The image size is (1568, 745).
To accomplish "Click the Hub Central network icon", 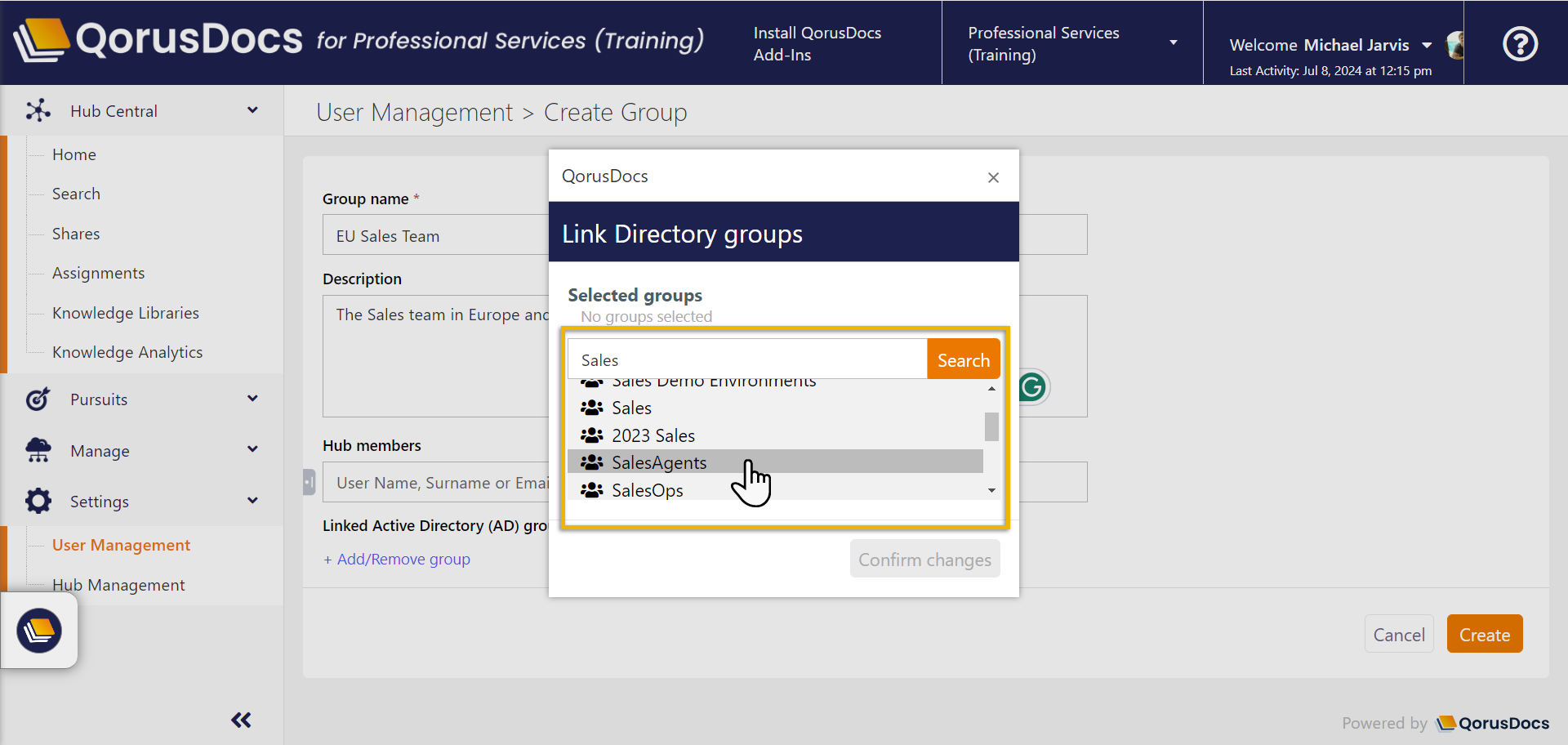I will coord(38,110).
